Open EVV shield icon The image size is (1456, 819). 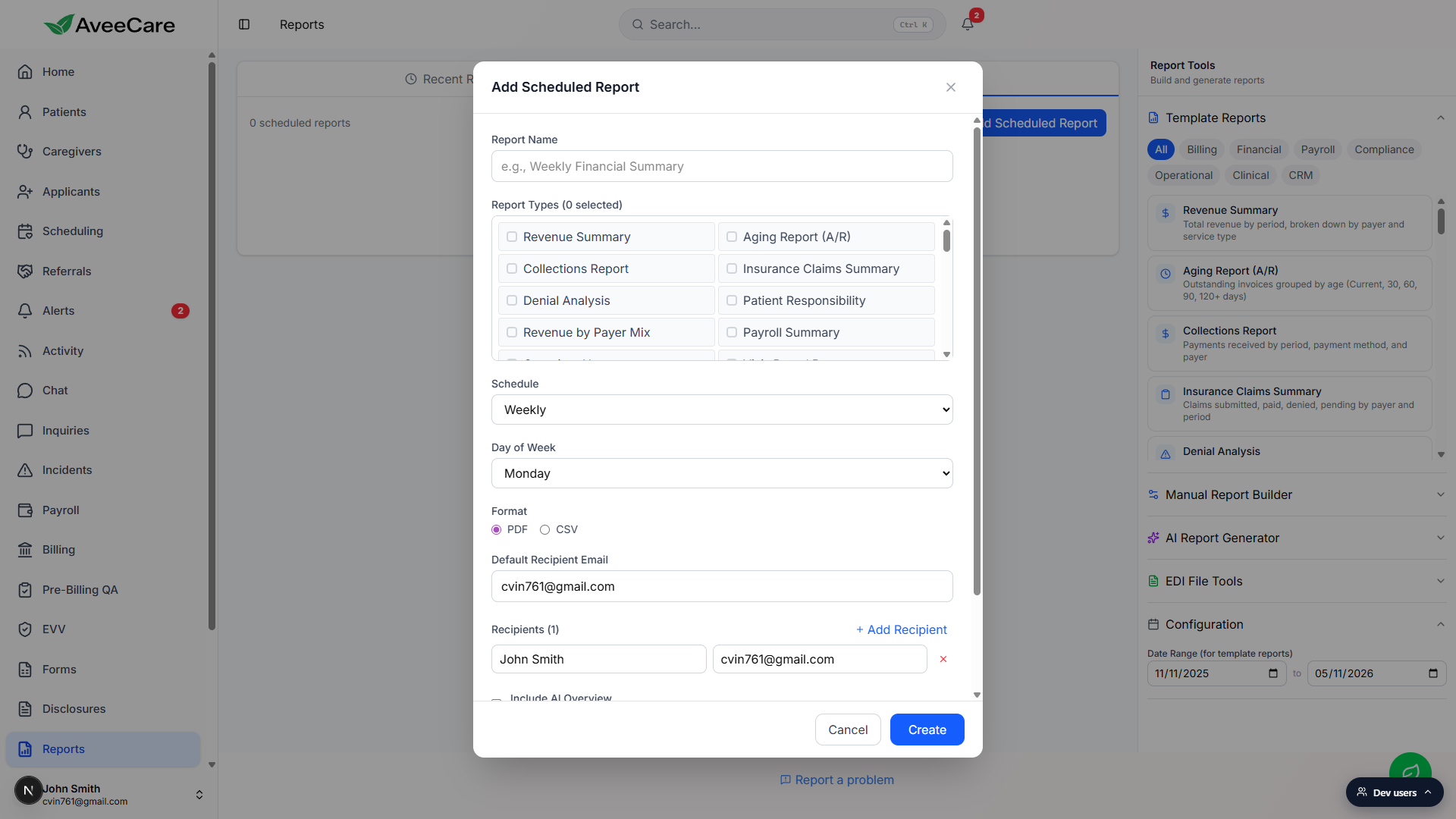(x=25, y=629)
